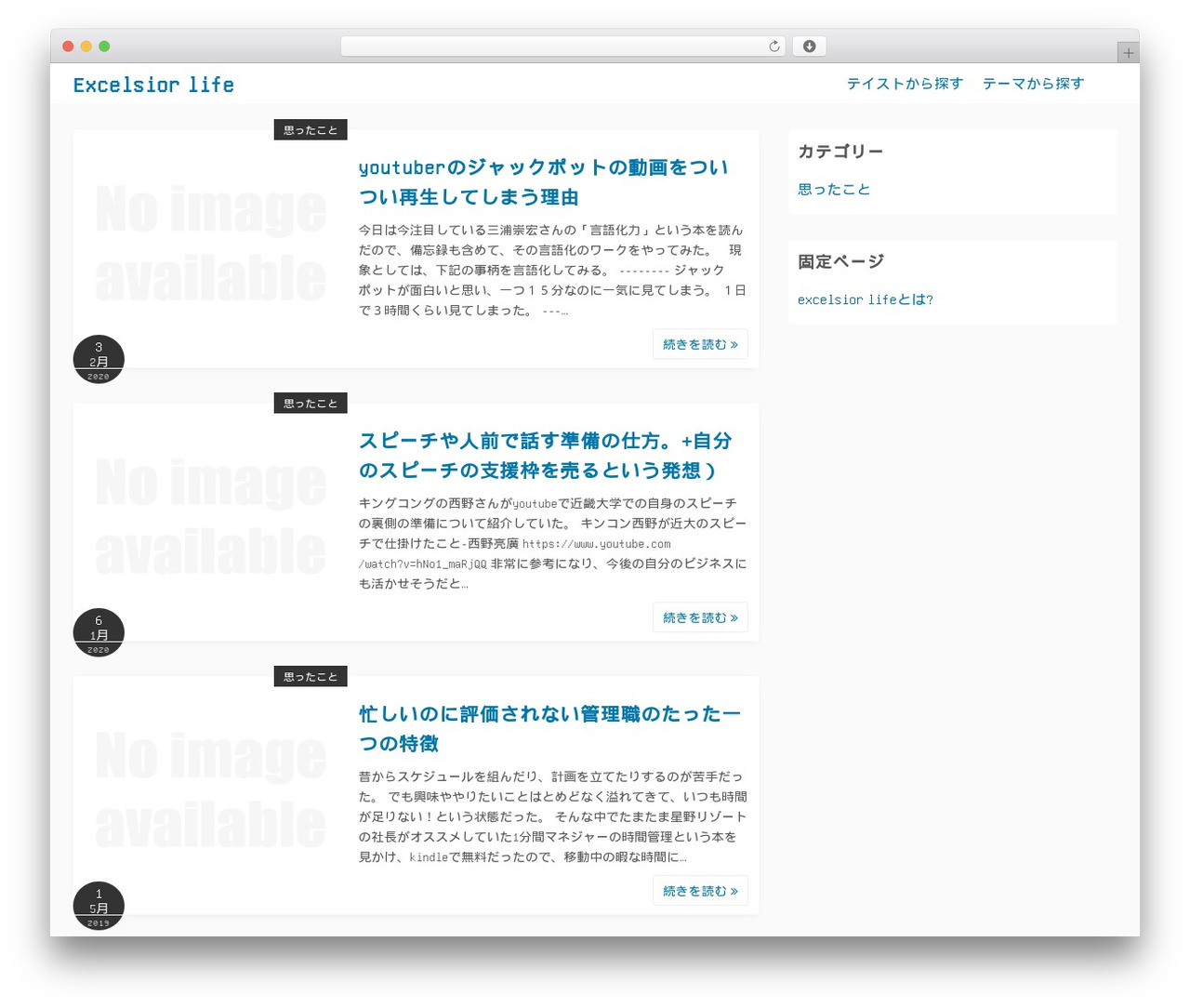The height and width of the screenshot is (1008, 1190).
Task: Click the 思ったこと tag above the youtuber post
Action: 311,130
